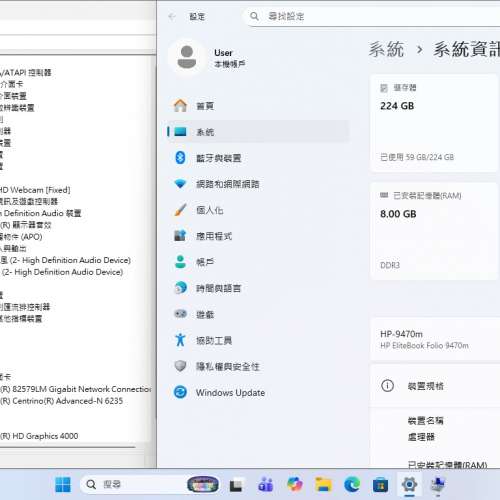Open the 224 GB storage card

[x=434, y=123]
